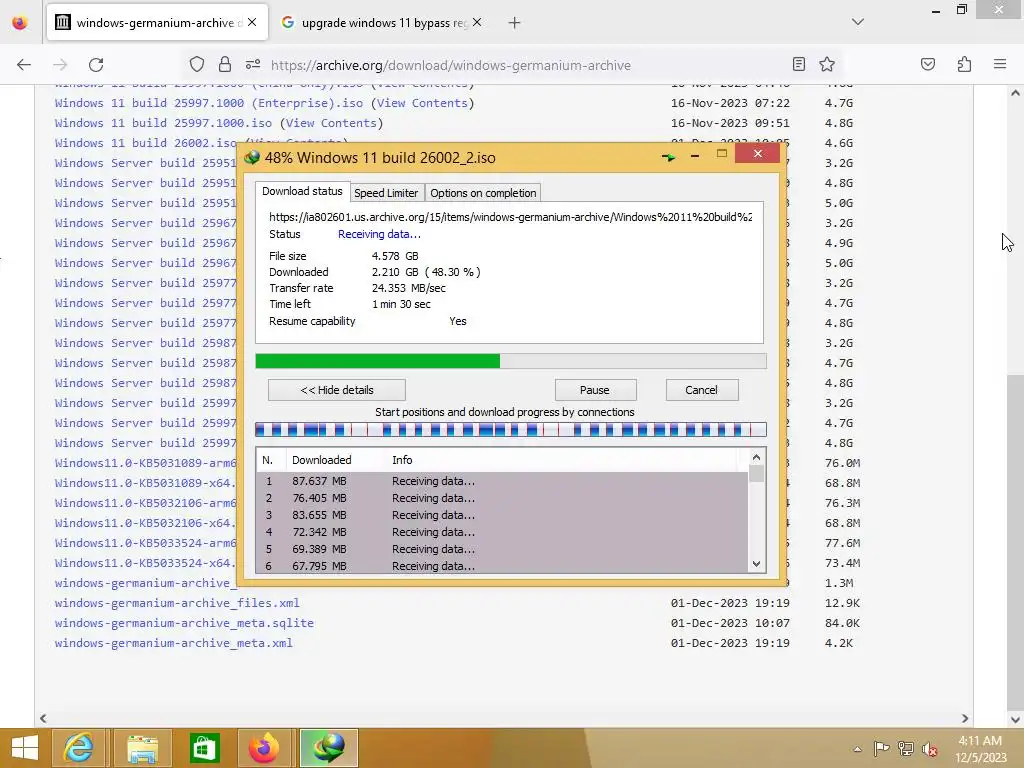Image resolution: width=1024 pixels, height=768 pixels.
Task: Open windows-germanium-archive_meta.xml link
Action: pyautogui.click(x=174, y=643)
